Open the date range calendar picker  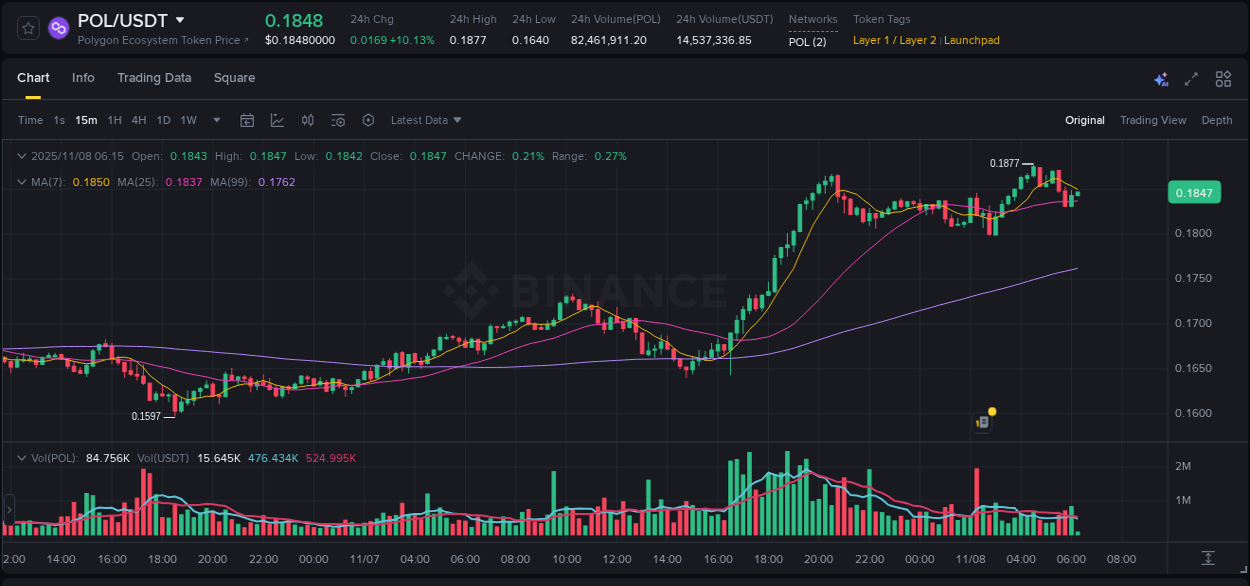coord(247,120)
